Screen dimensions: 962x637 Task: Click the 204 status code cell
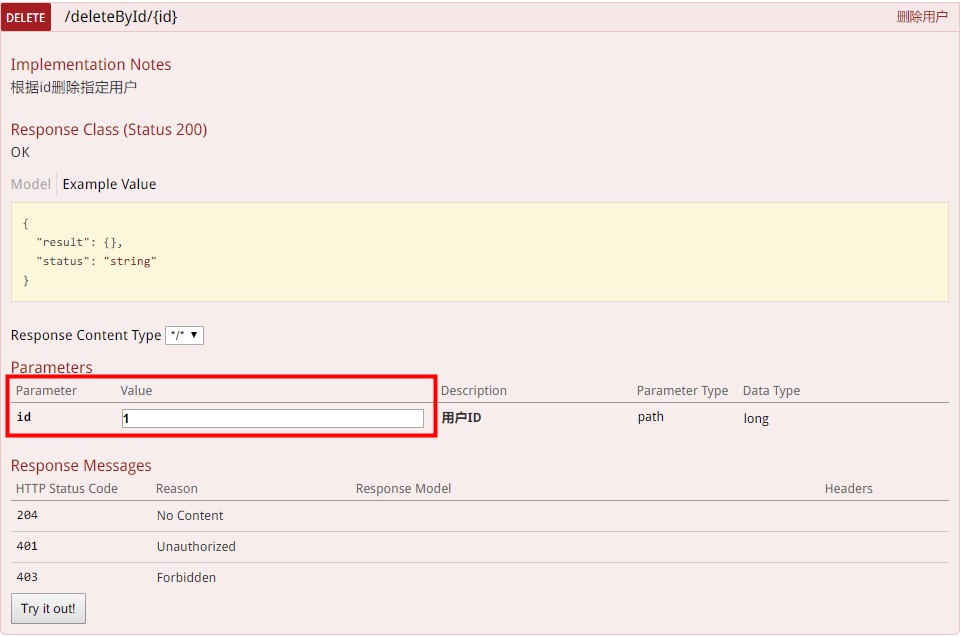pyautogui.click(x=27, y=515)
